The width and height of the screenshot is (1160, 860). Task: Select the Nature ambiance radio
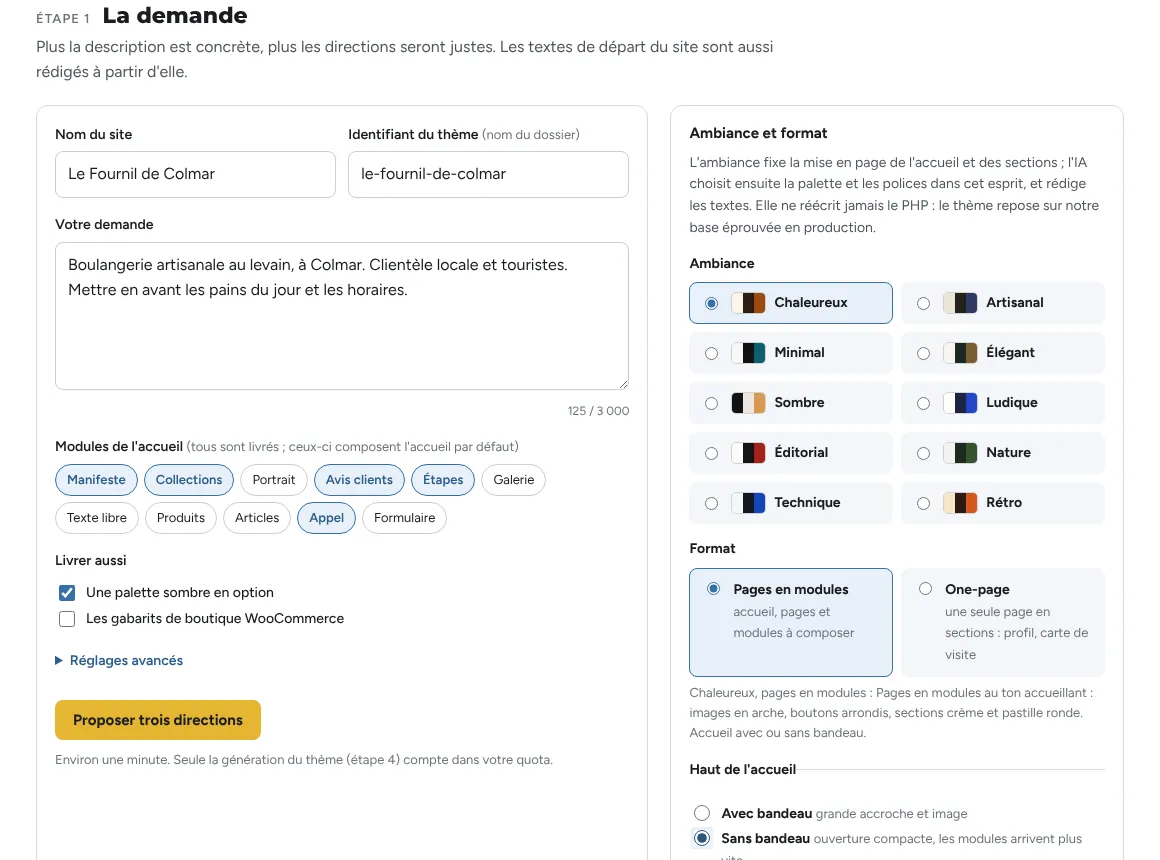coord(923,454)
